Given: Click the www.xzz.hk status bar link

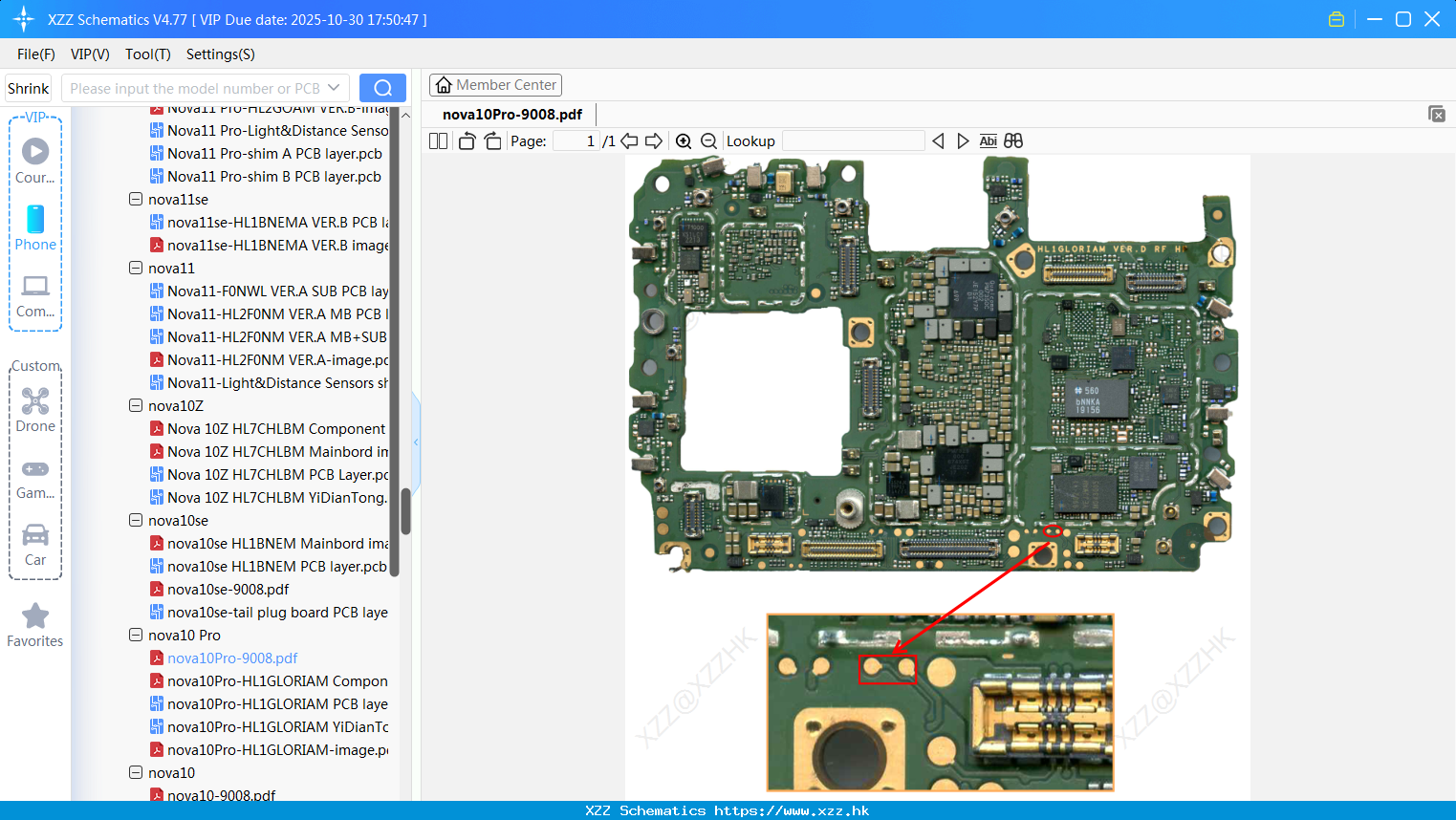Looking at the screenshot, I should coord(792,810).
